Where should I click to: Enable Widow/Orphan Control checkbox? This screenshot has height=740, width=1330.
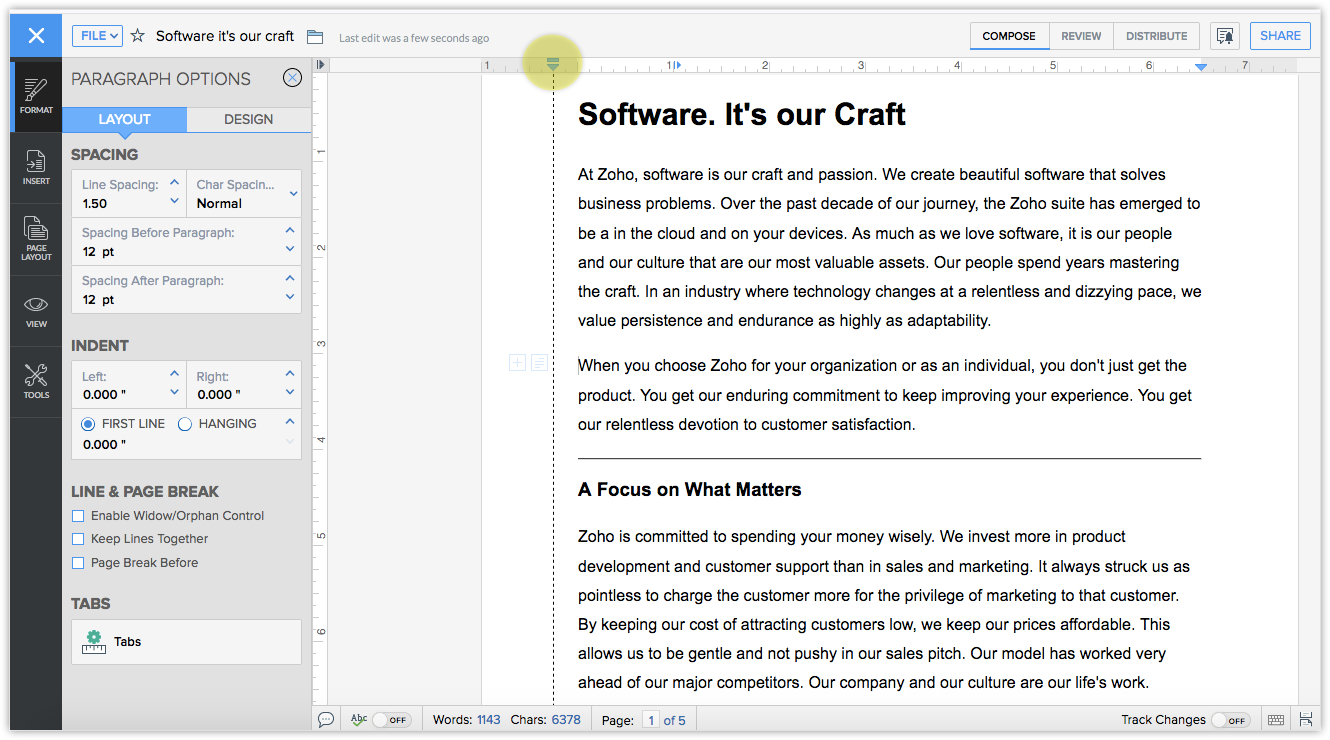(x=78, y=516)
